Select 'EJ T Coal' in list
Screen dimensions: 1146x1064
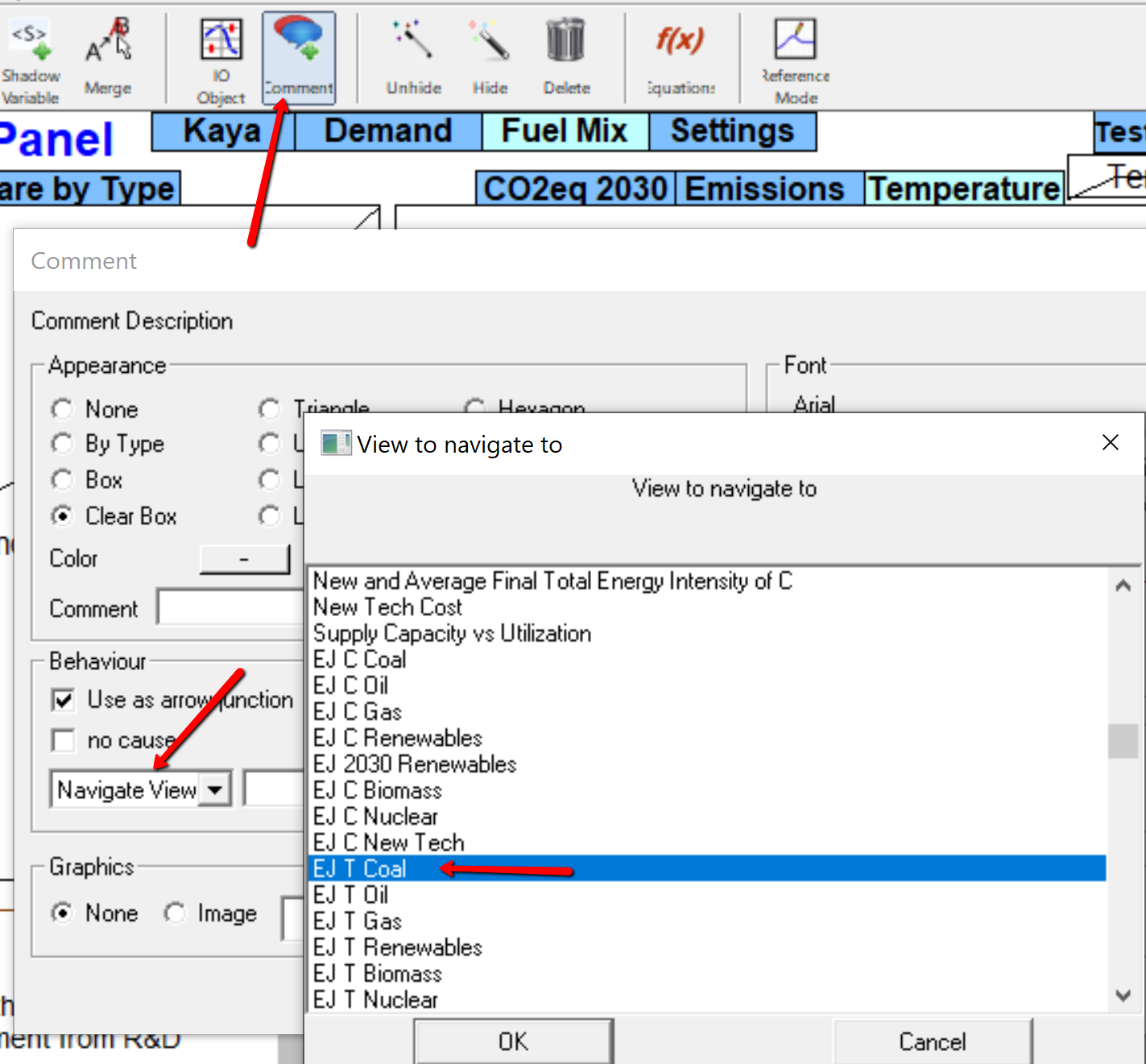tap(708, 868)
